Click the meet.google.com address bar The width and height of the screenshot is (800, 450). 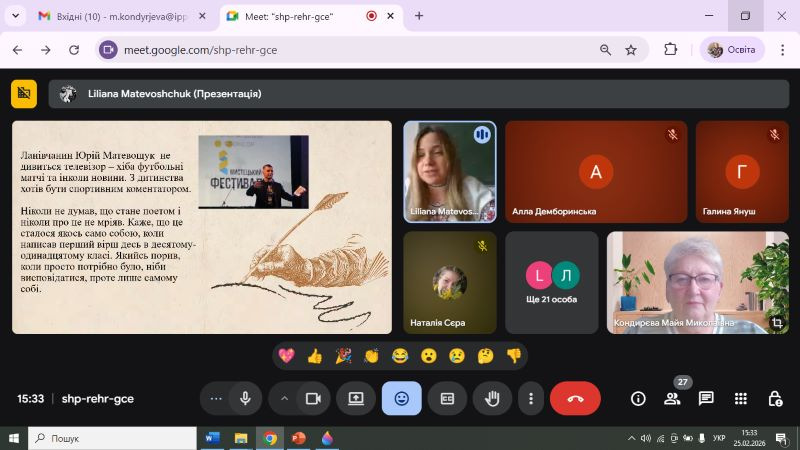350,50
